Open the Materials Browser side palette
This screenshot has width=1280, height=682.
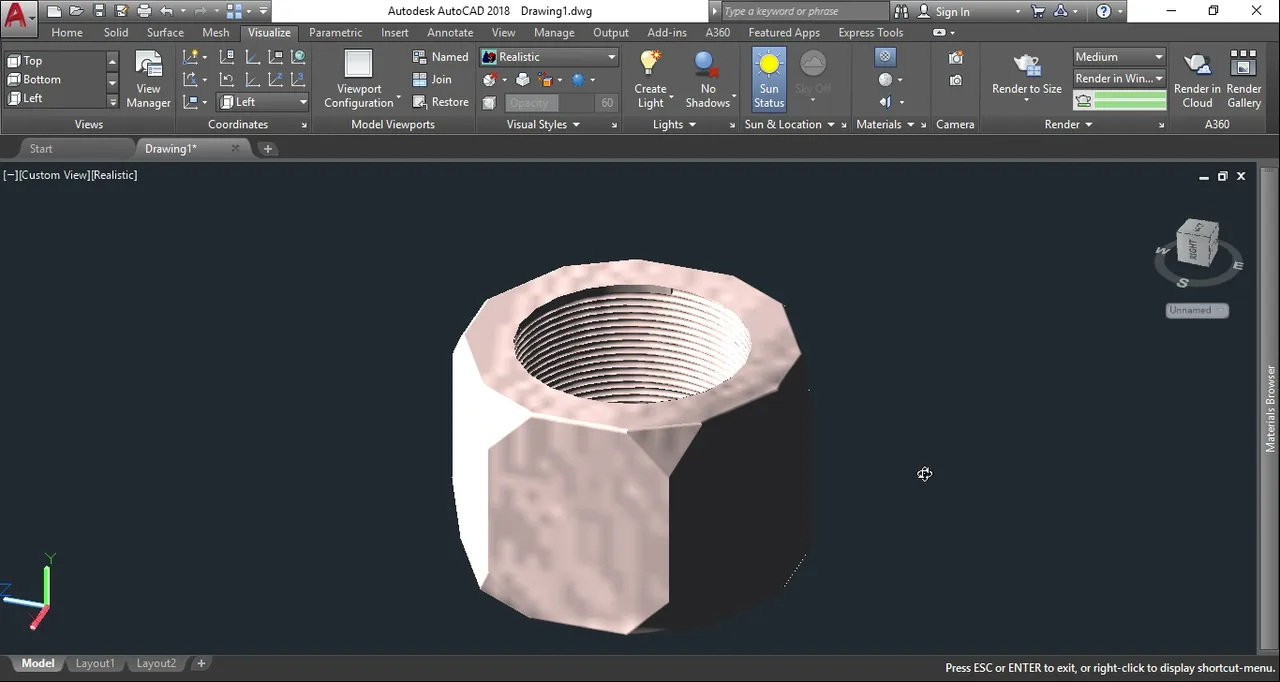coord(1271,408)
